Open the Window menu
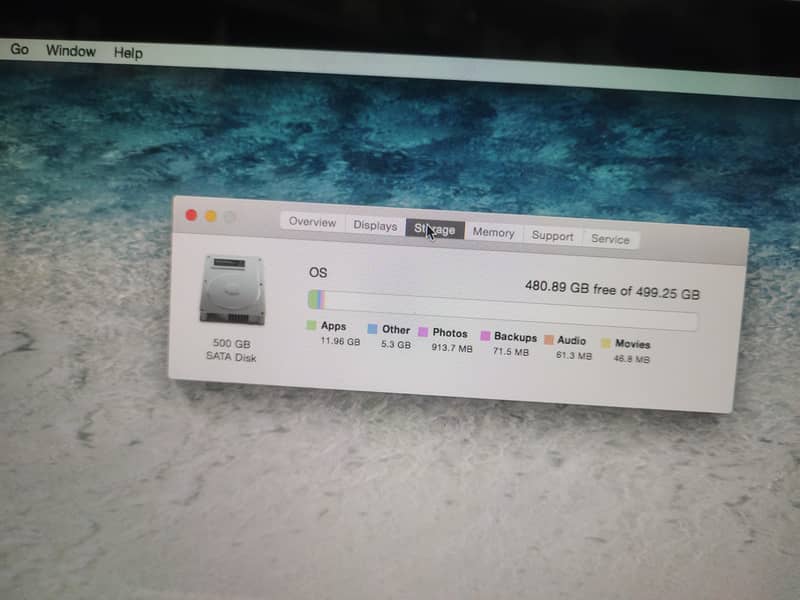 point(70,51)
